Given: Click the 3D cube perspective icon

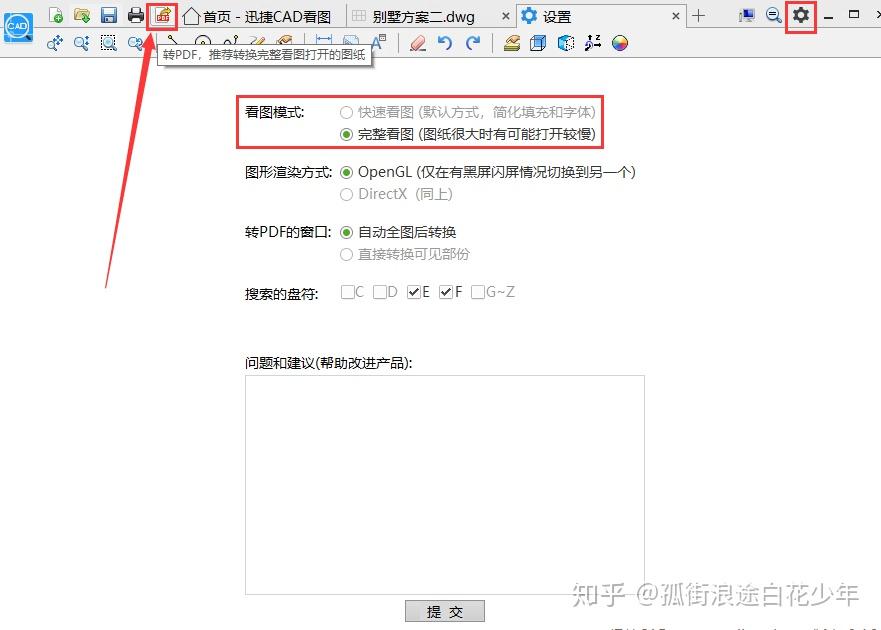Looking at the screenshot, I should pyautogui.click(x=566, y=43).
